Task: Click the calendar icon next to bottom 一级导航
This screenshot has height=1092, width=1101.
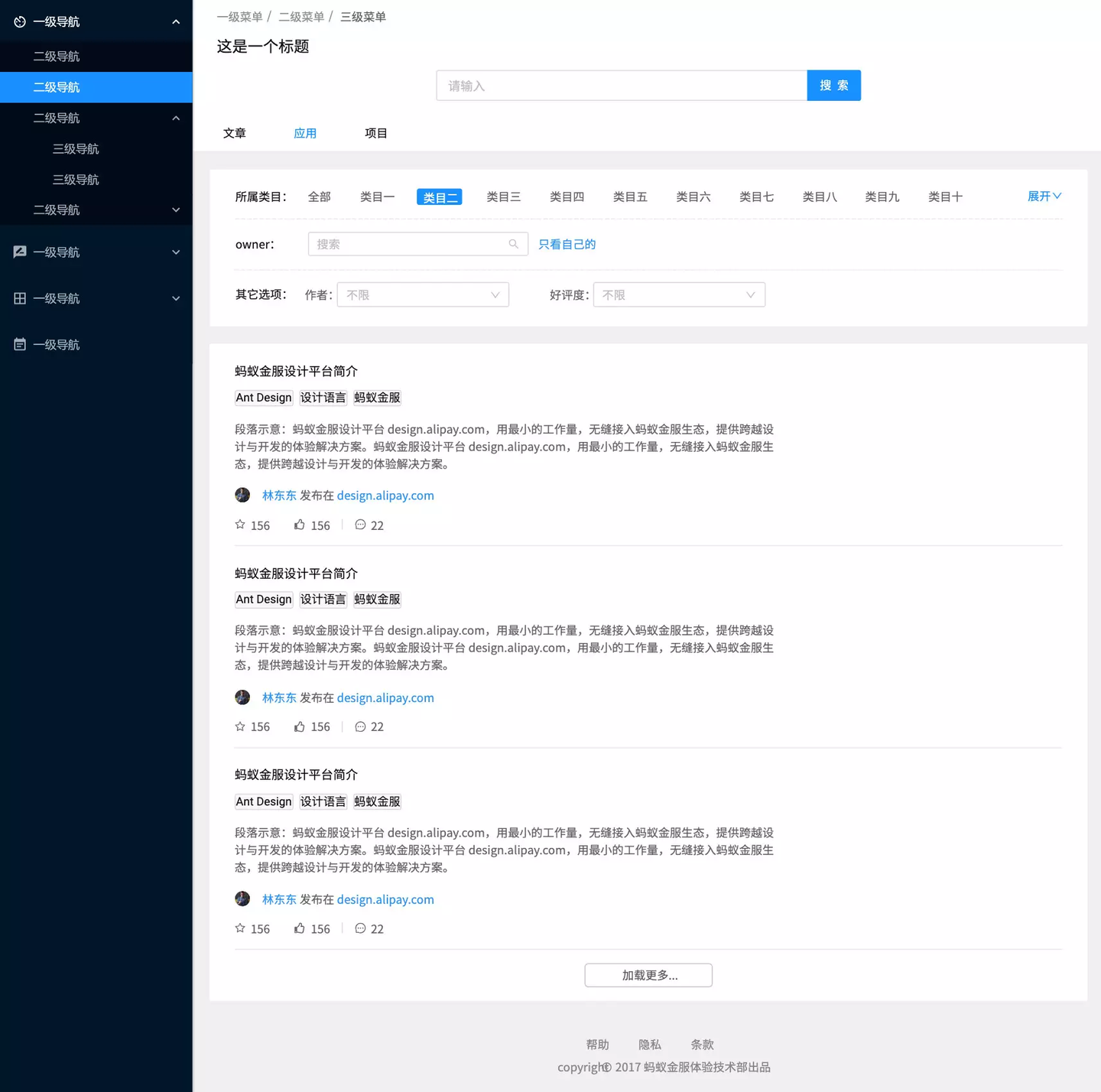Action: pos(19,344)
